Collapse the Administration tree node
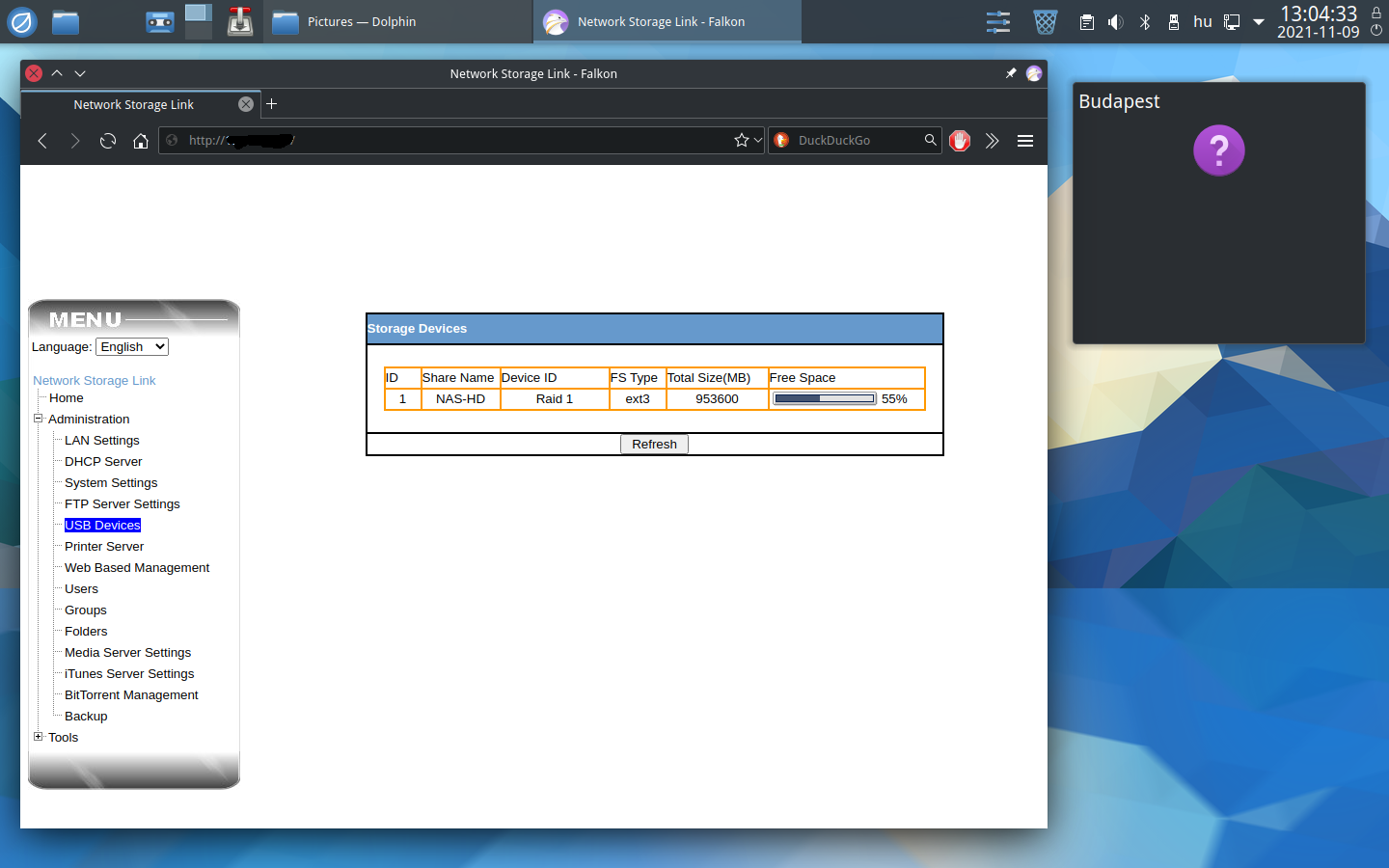The height and width of the screenshot is (868, 1389). pos(39,419)
